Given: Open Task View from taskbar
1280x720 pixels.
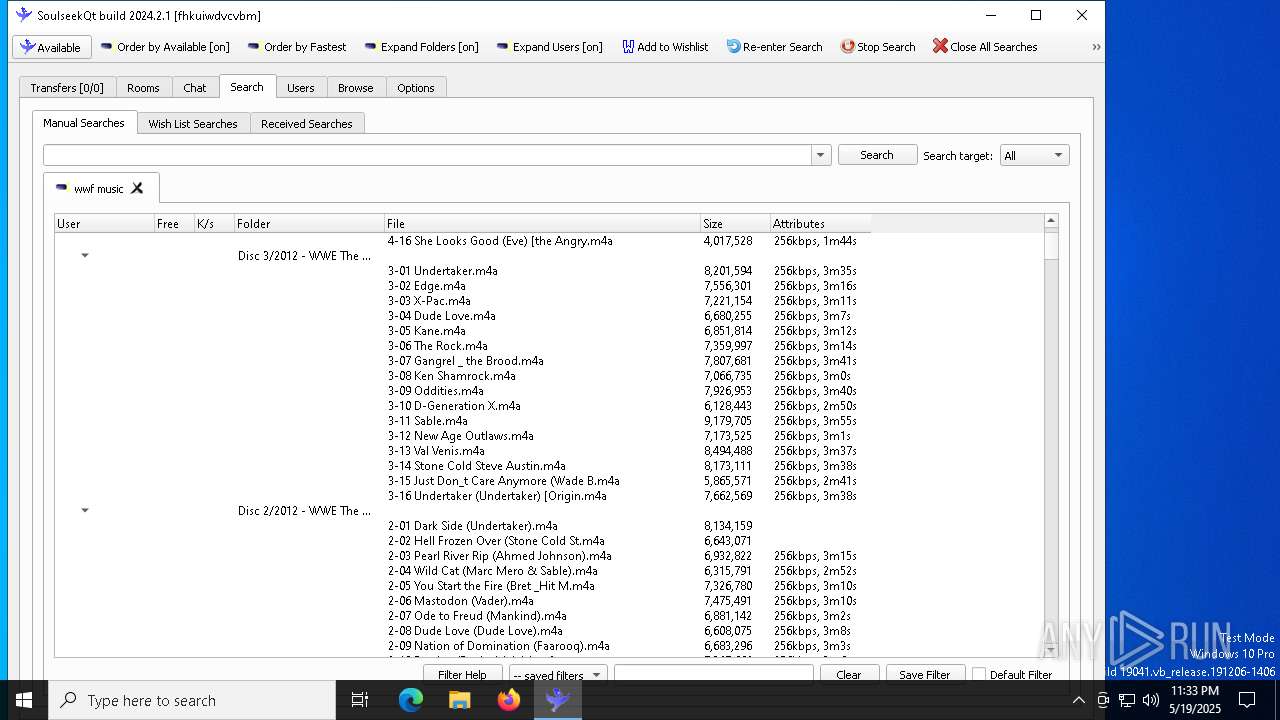Looking at the screenshot, I should point(360,700).
